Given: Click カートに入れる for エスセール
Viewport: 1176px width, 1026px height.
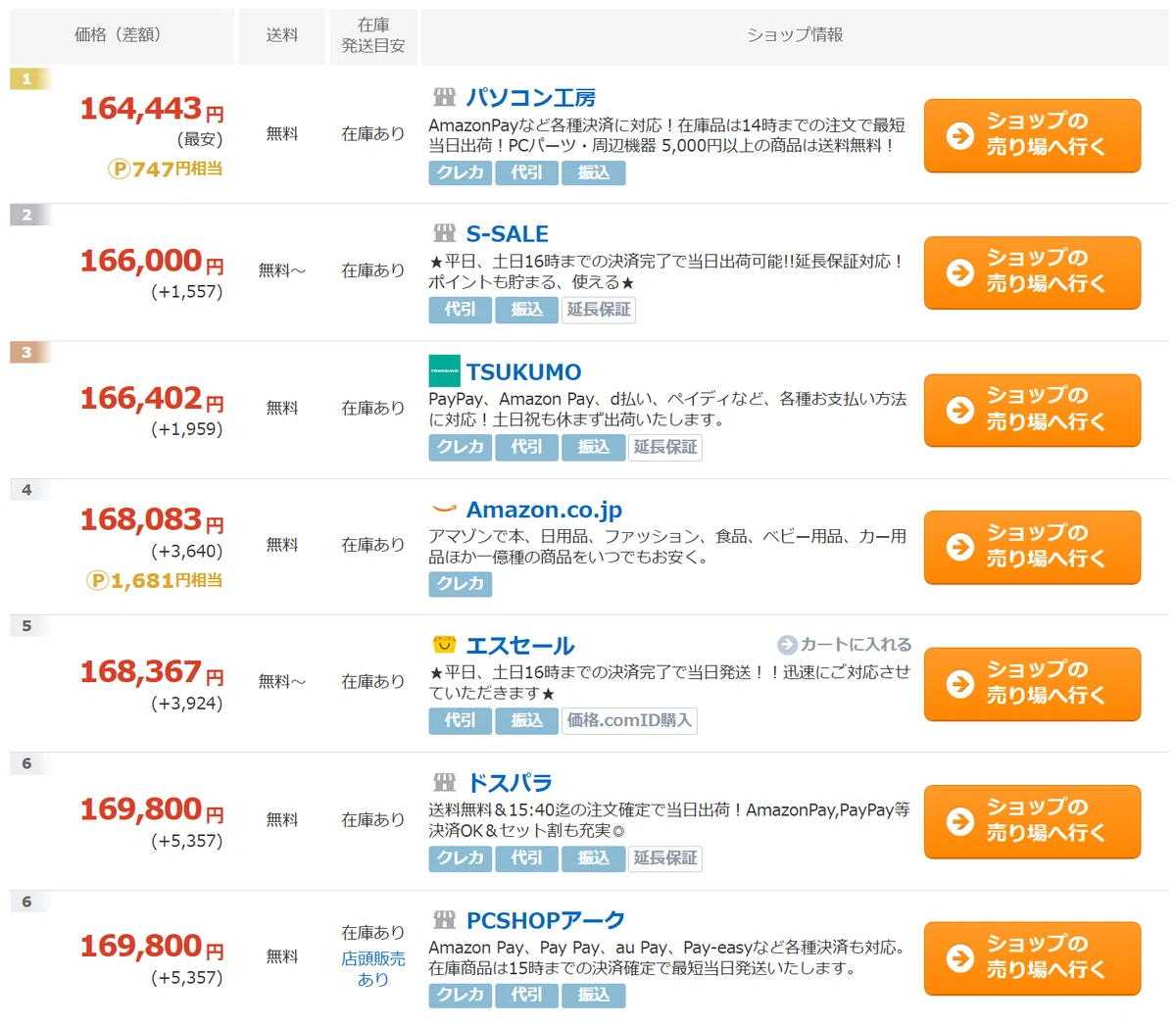Looking at the screenshot, I should [x=845, y=645].
